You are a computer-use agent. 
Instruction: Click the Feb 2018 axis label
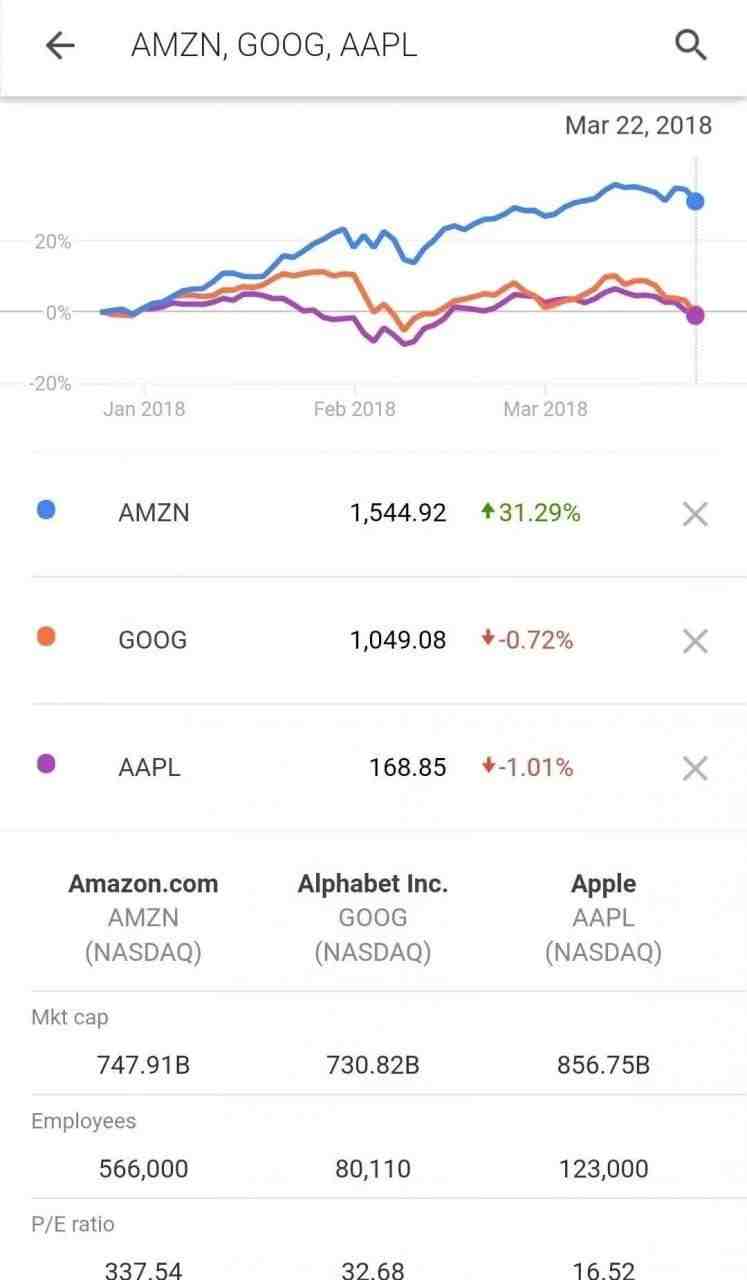click(354, 409)
